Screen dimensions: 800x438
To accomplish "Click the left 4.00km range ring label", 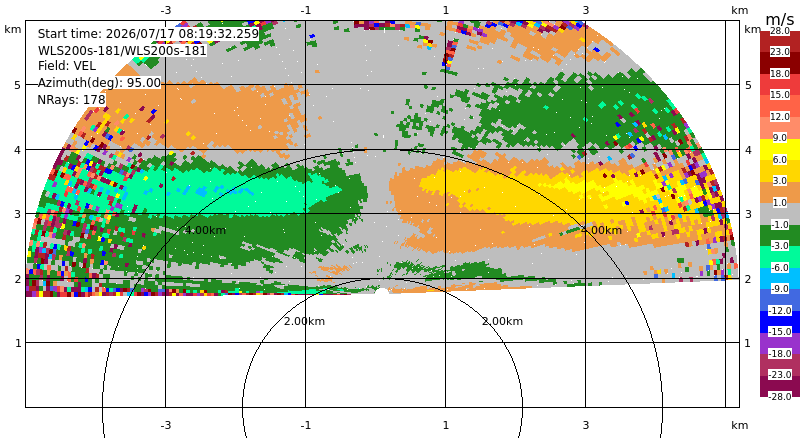I will (205, 230).
